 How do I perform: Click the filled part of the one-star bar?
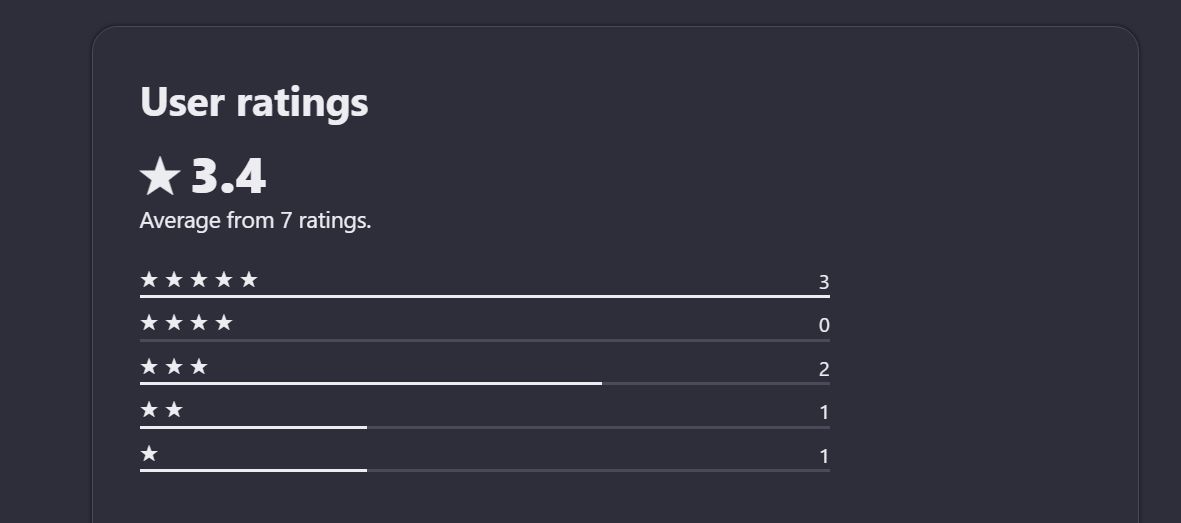pos(253,470)
